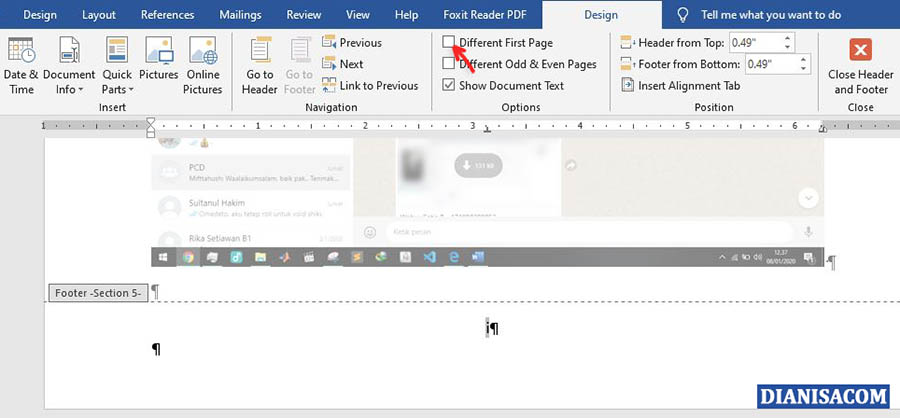Screen dimensions: 900x418
Task: Toggle Different Odd & Even Pages
Action: tap(450, 64)
